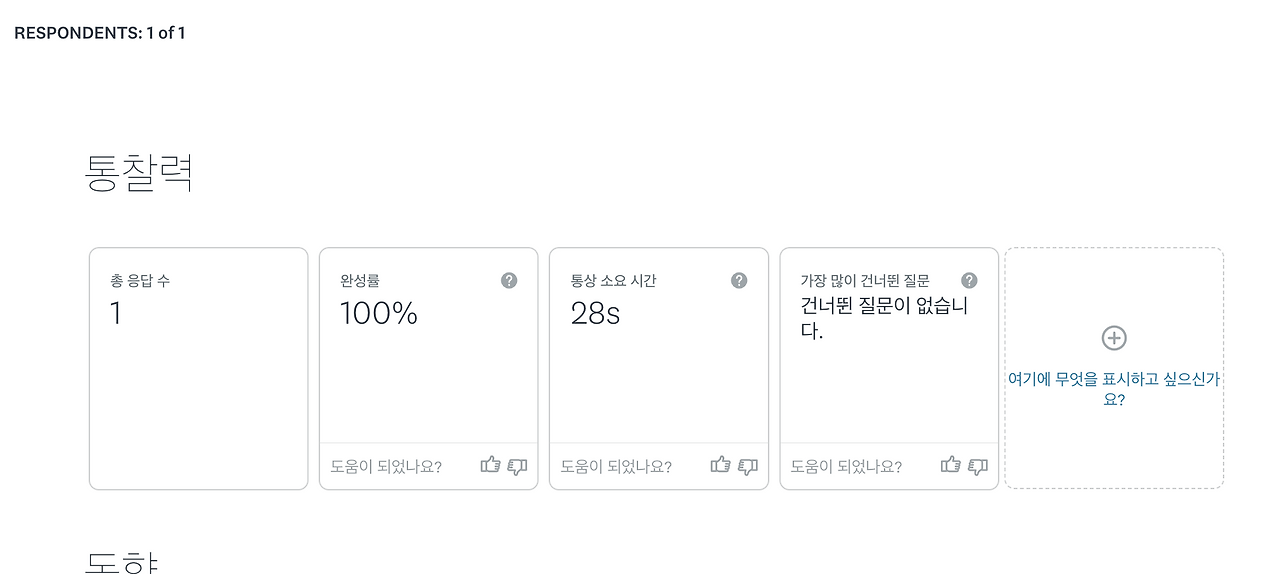This screenshot has height=574, width=1280.
Task: Give thumbs down on 완성률 card
Action: point(517,466)
